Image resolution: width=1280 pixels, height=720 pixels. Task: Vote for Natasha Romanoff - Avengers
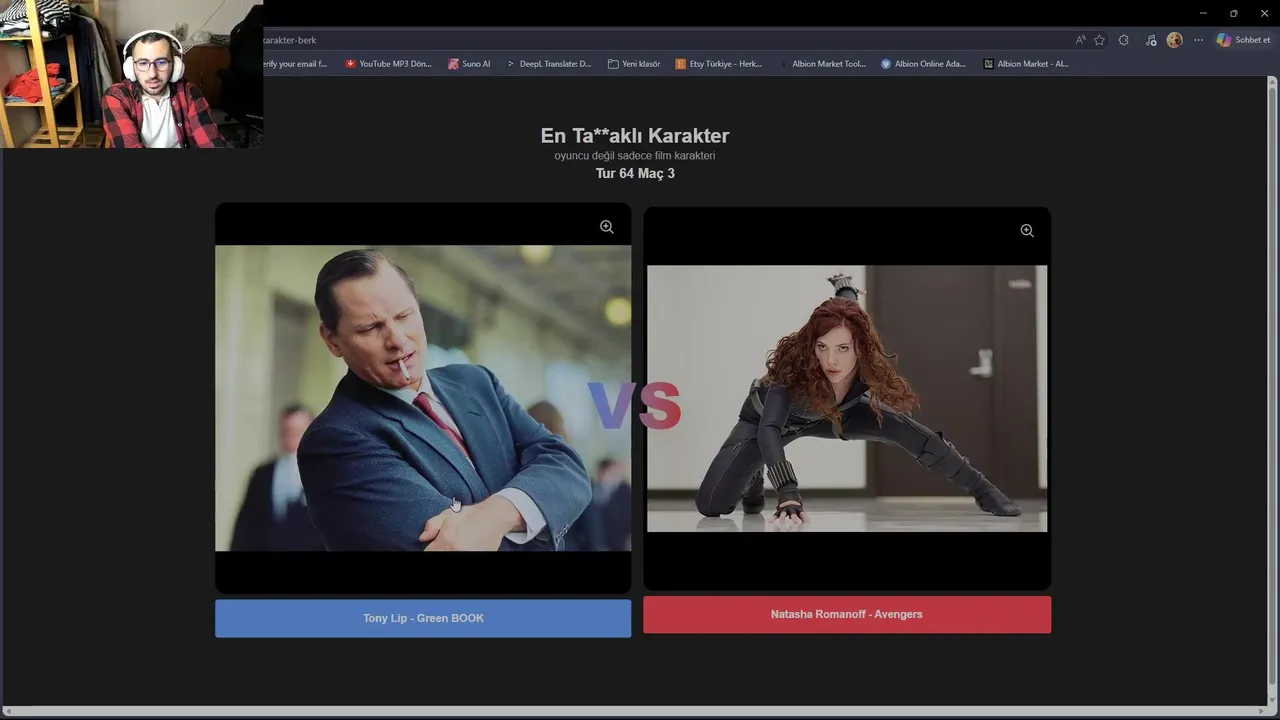(847, 614)
